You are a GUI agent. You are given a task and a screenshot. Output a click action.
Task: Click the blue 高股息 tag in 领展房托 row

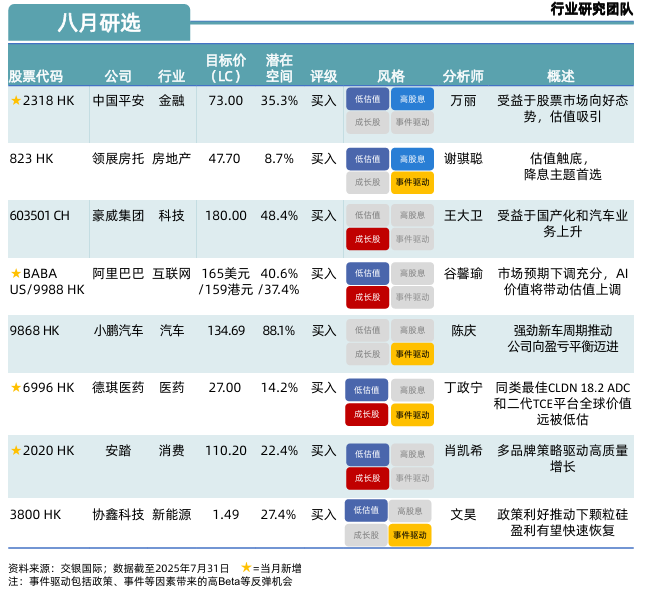coord(412,159)
